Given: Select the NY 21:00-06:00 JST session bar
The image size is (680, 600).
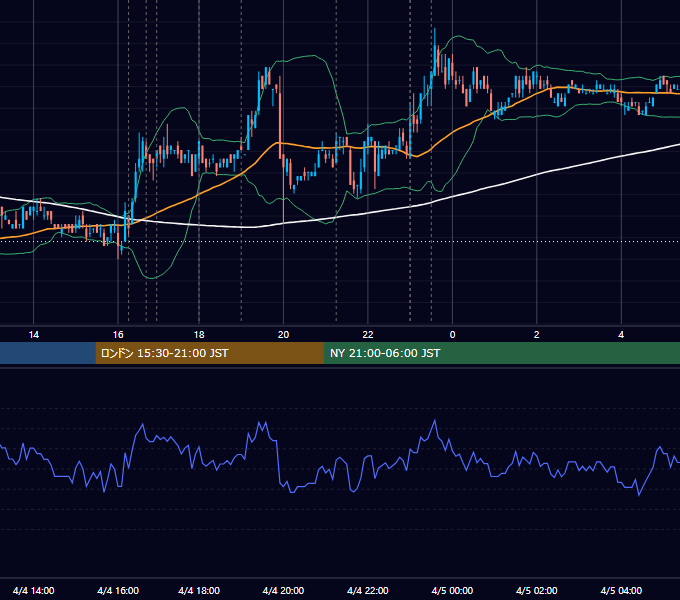Looking at the screenshot, I should (502, 353).
